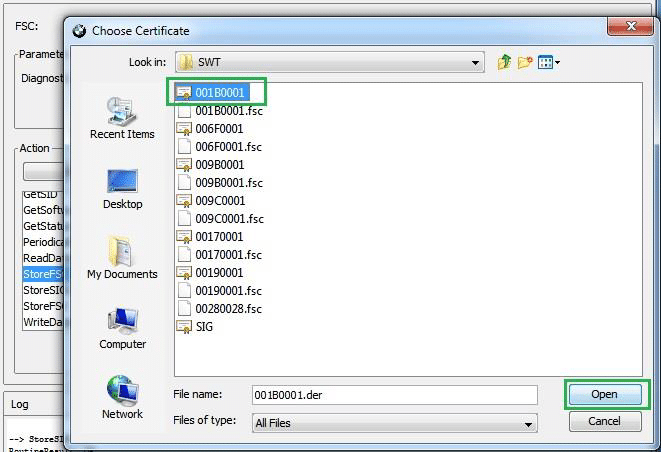Select the Computer shortcut icon

pos(122,321)
